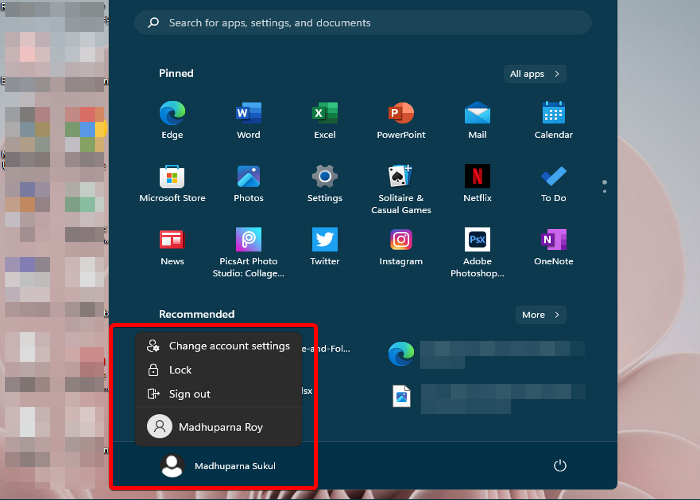The image size is (700, 500).
Task: Expand the All apps list
Action: pyautogui.click(x=535, y=74)
